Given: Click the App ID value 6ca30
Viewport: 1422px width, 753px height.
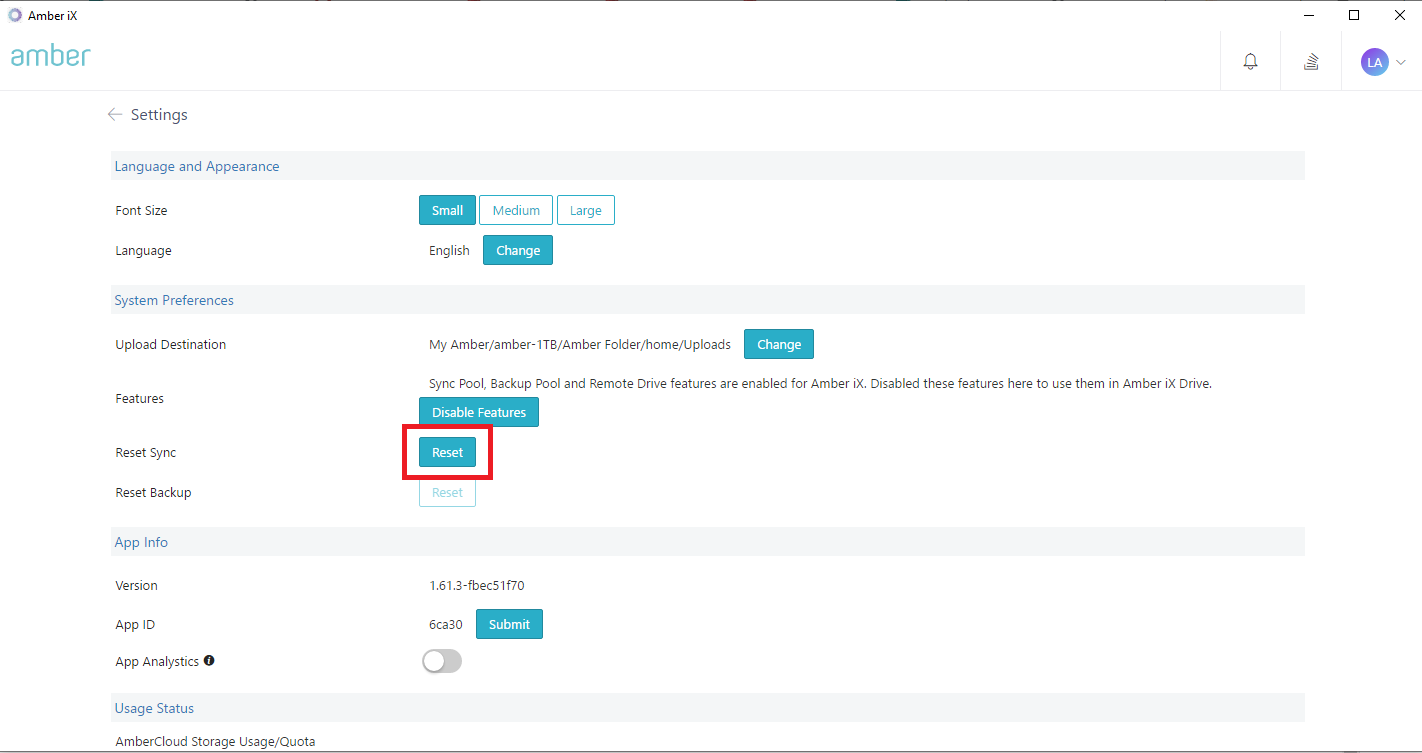Looking at the screenshot, I should click(446, 624).
